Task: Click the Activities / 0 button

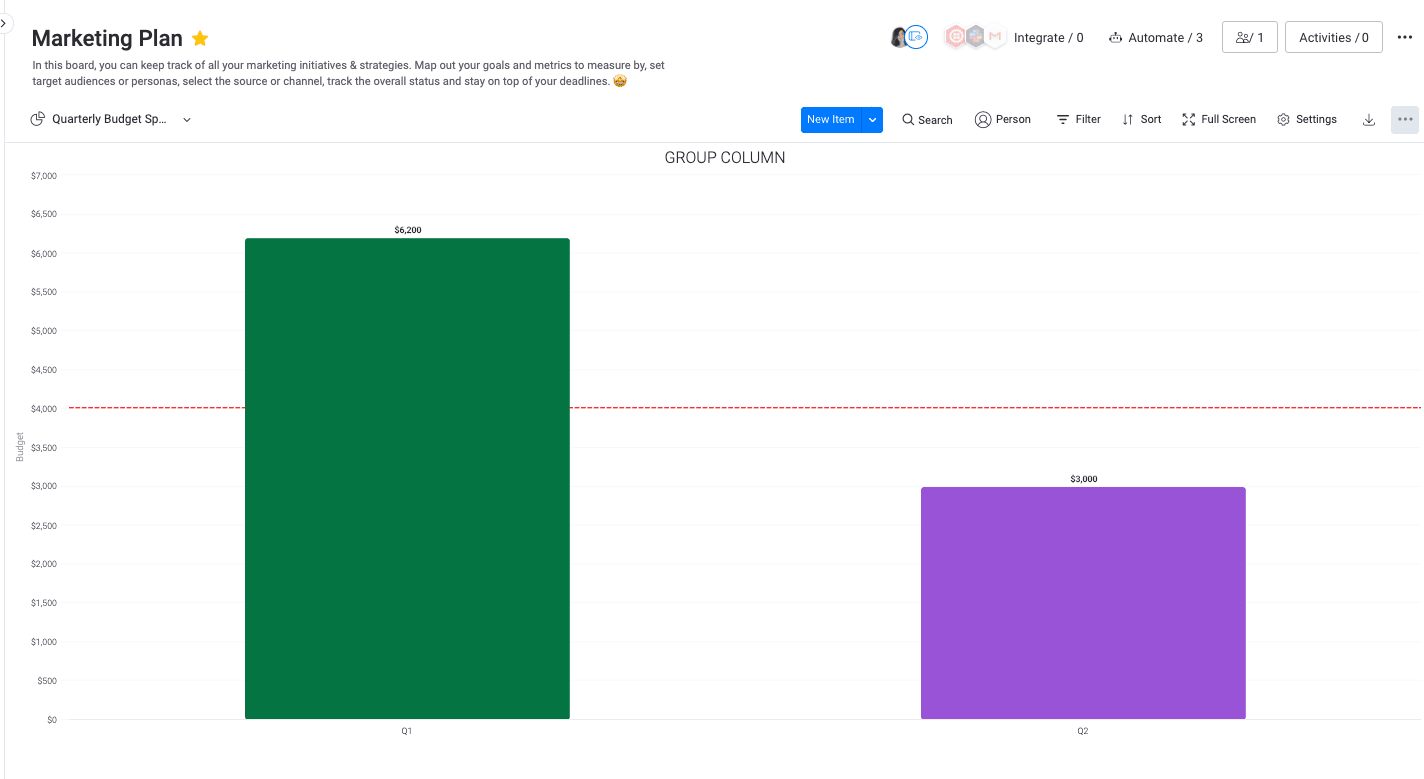Action: pyautogui.click(x=1333, y=37)
